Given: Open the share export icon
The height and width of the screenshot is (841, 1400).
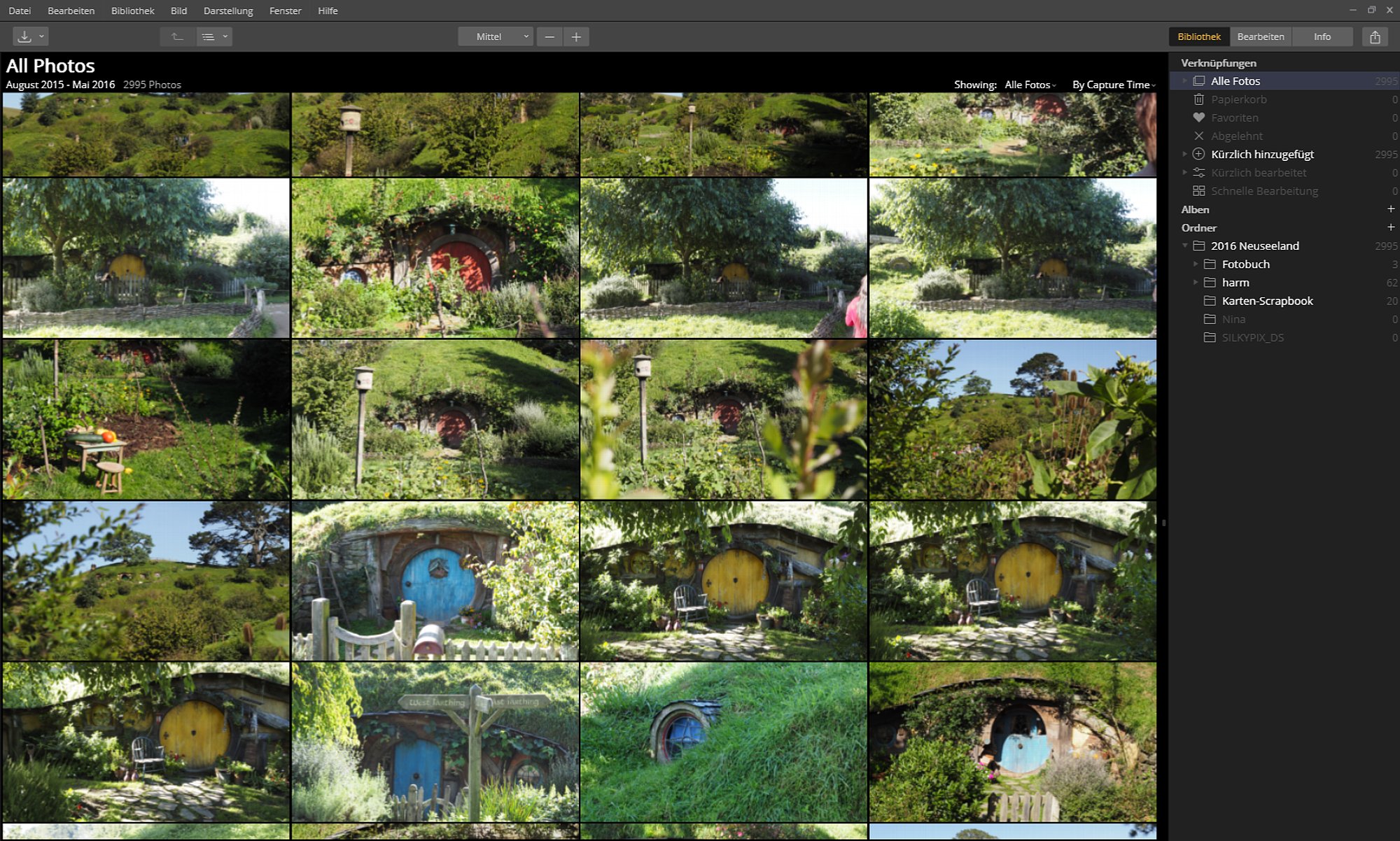Looking at the screenshot, I should tap(1375, 36).
